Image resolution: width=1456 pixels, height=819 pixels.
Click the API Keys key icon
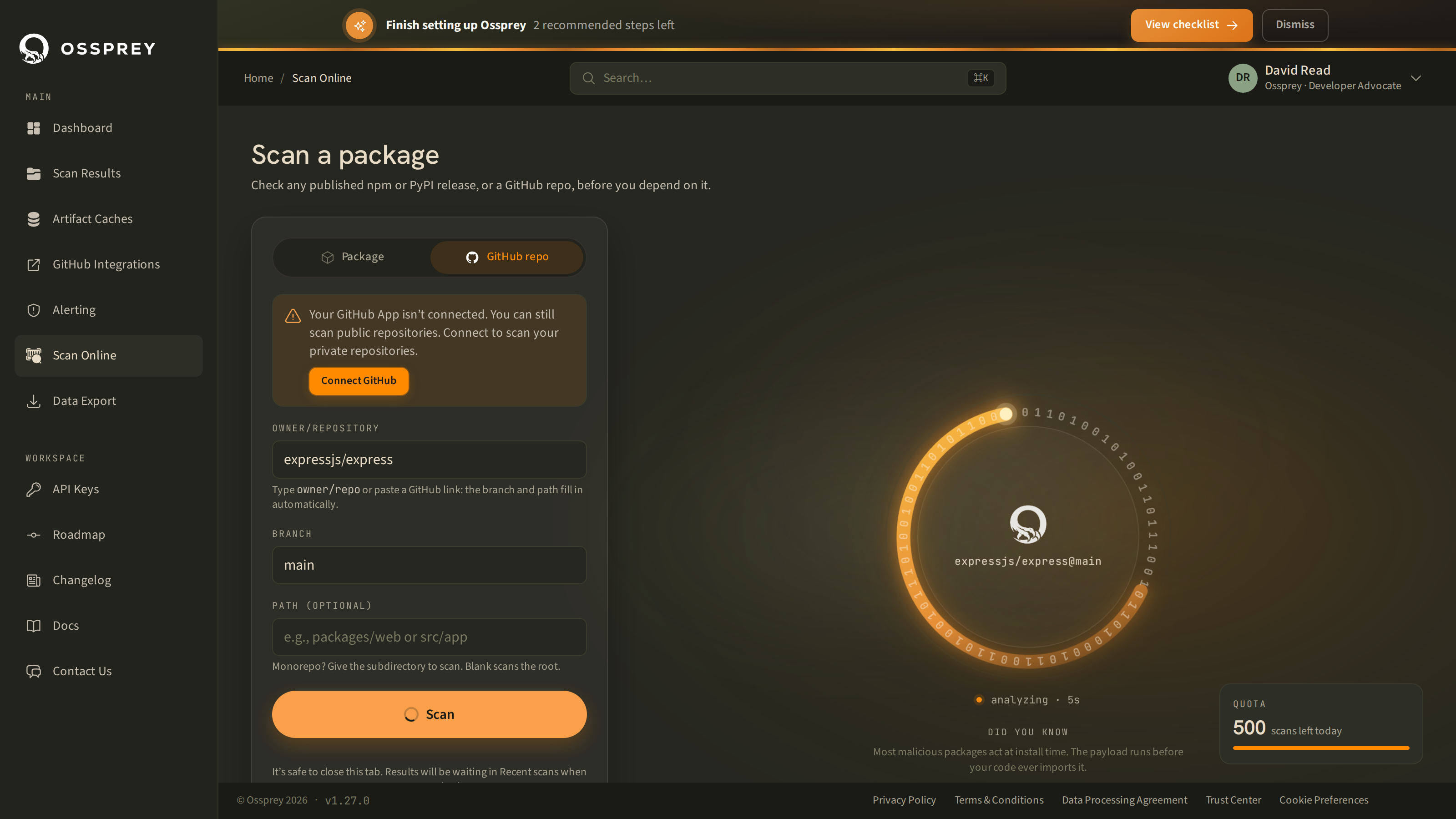click(33, 490)
